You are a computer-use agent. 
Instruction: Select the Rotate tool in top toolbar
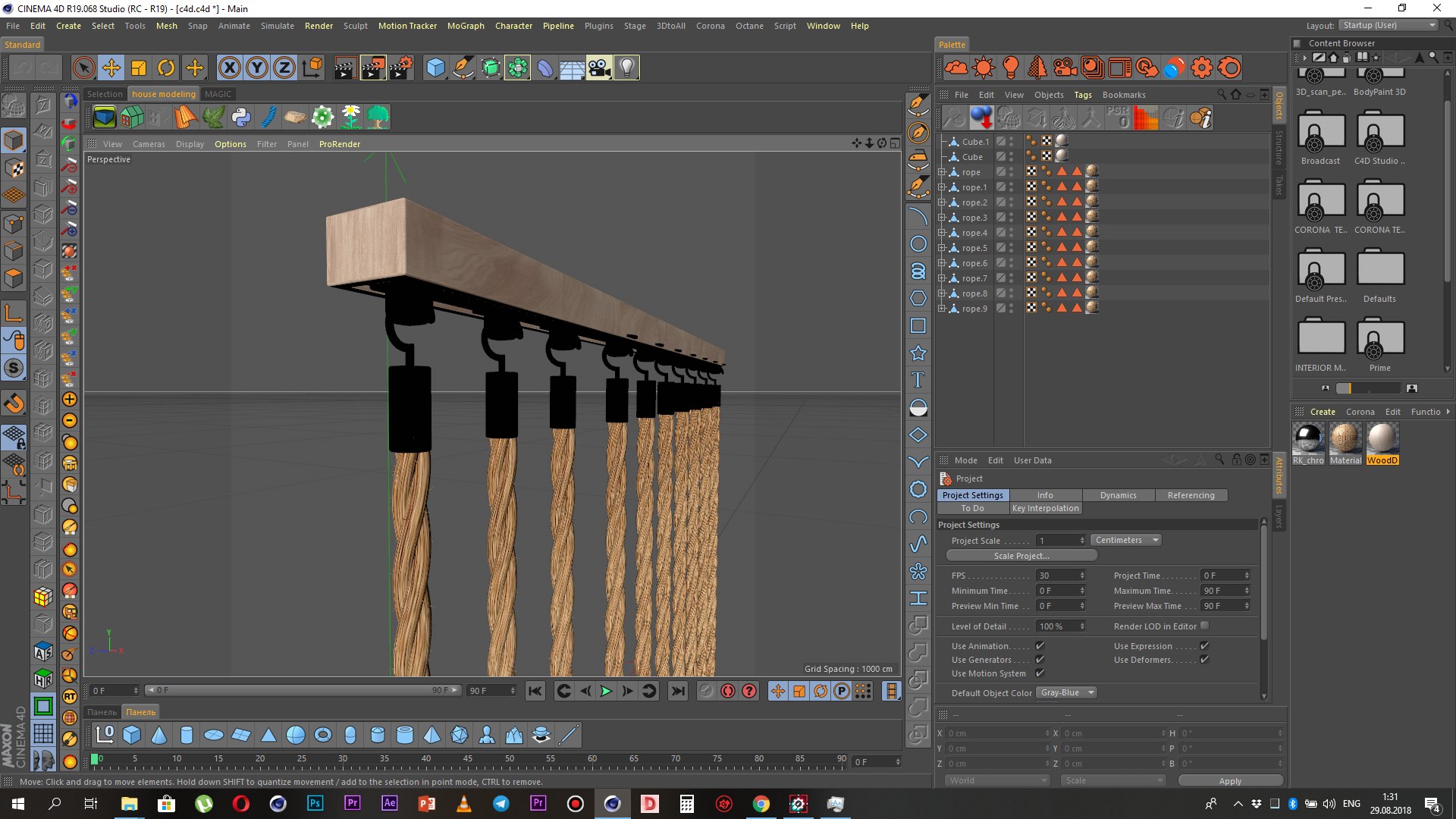point(165,68)
